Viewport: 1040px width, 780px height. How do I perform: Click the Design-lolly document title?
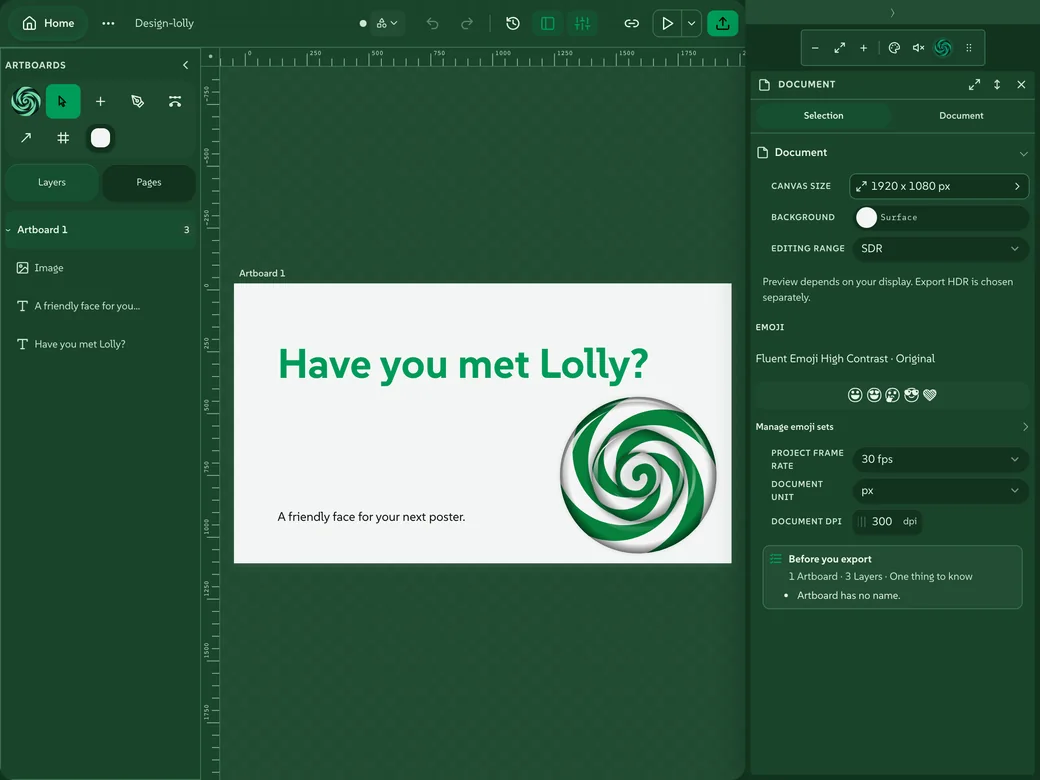pyautogui.click(x=164, y=23)
